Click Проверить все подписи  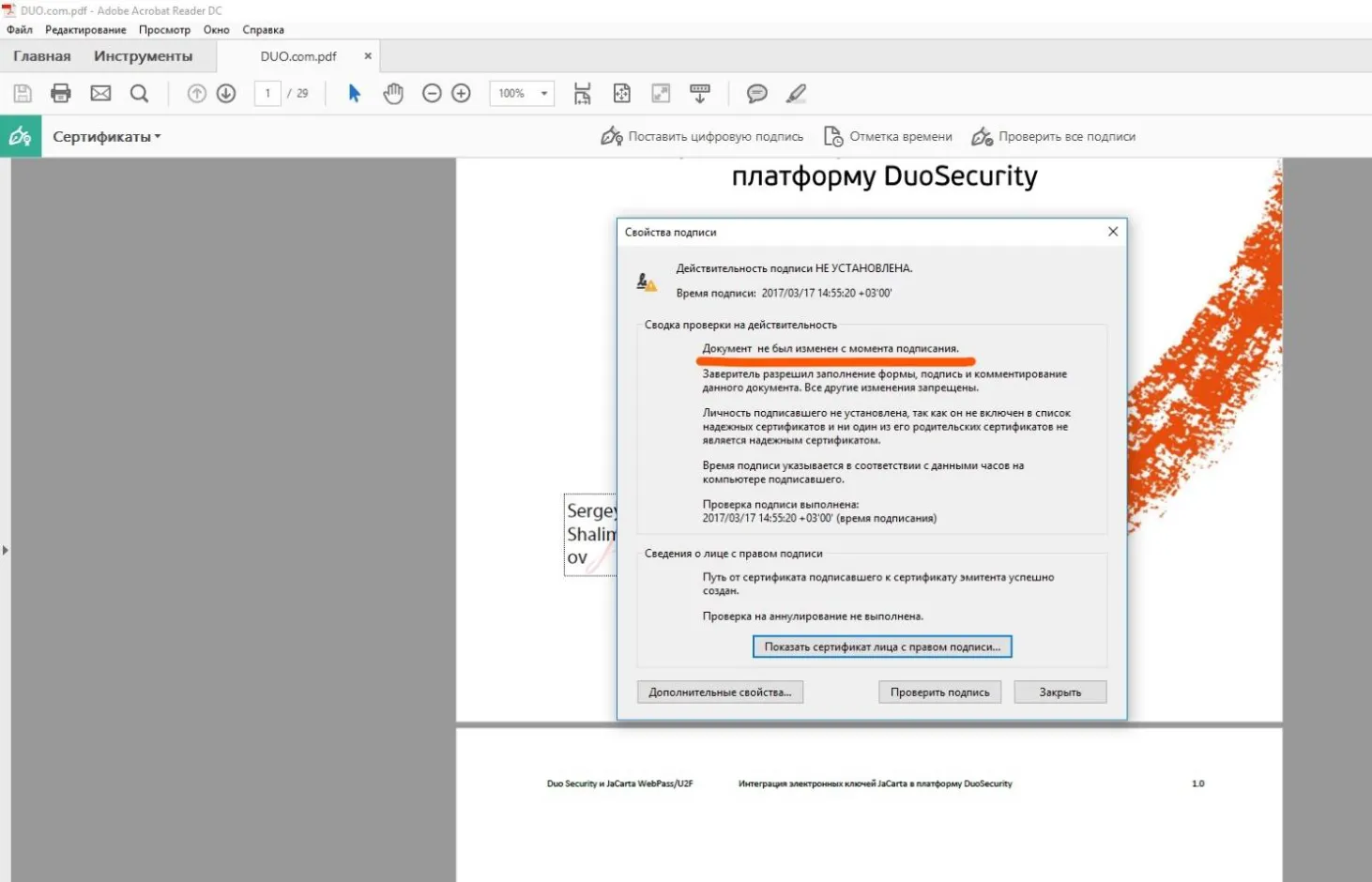[x=1053, y=137]
